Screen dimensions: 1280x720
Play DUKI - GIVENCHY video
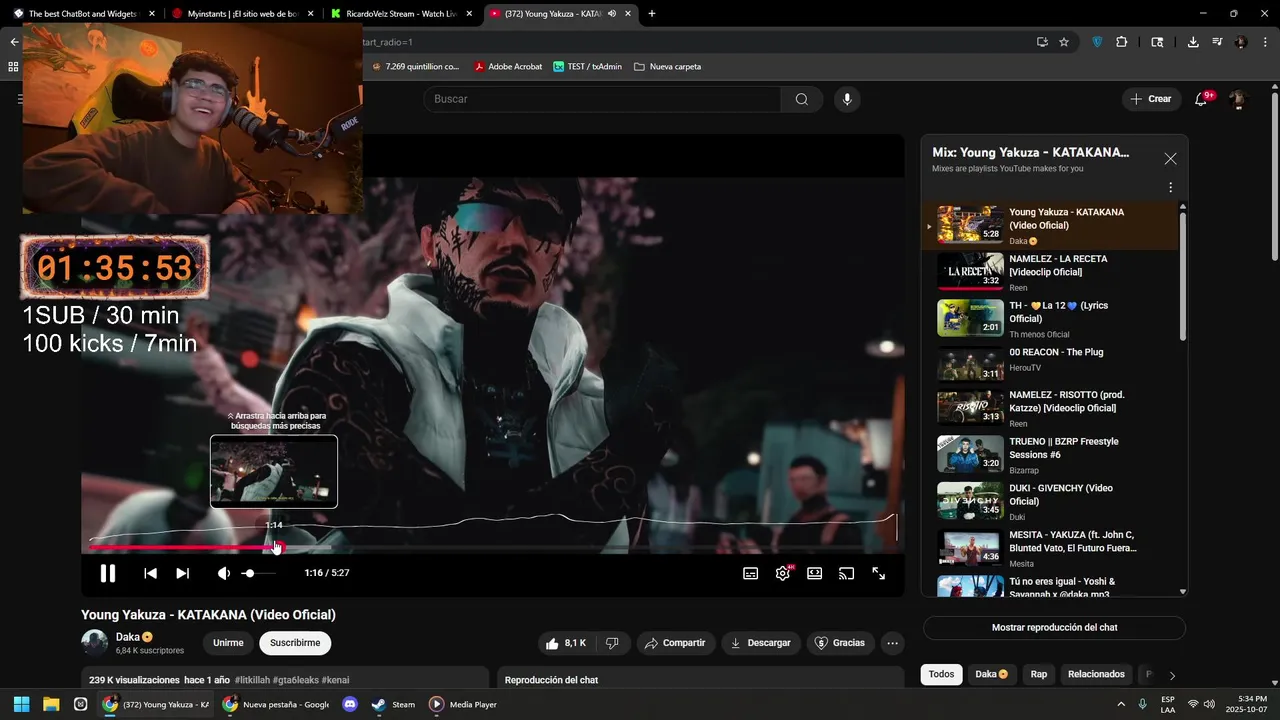(x=1050, y=501)
